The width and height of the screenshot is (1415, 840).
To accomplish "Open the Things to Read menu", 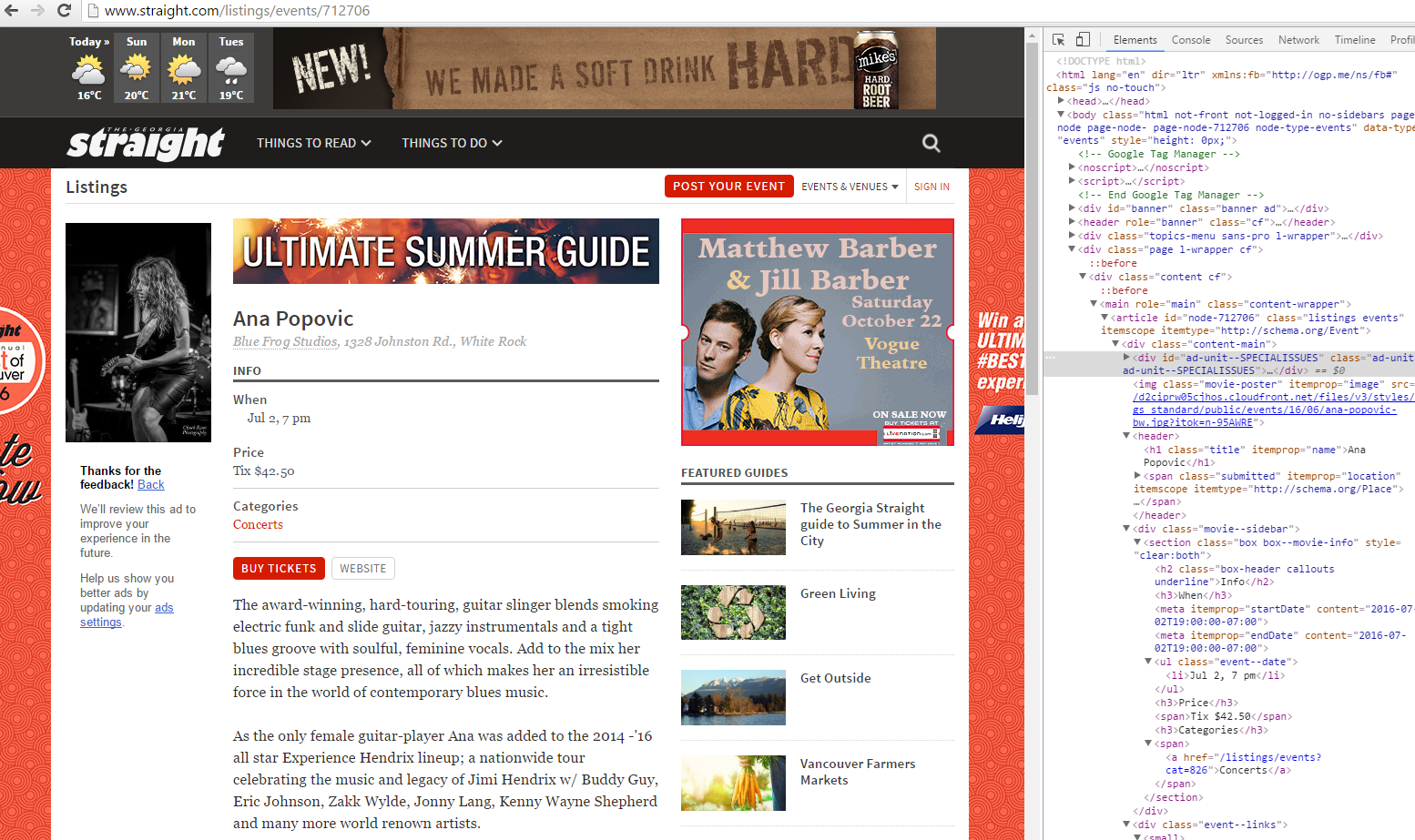I will point(314,143).
